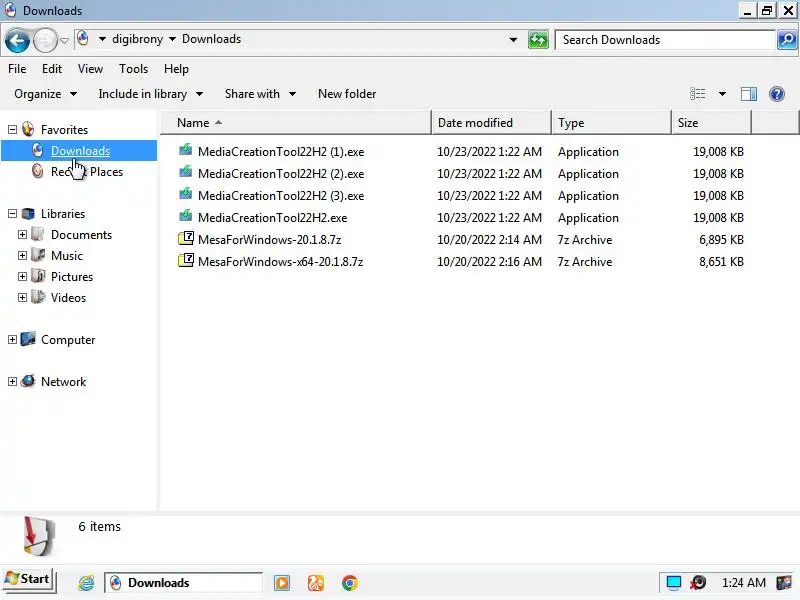The image size is (800, 600).
Task: Select the Music library
Action: pos(67,256)
